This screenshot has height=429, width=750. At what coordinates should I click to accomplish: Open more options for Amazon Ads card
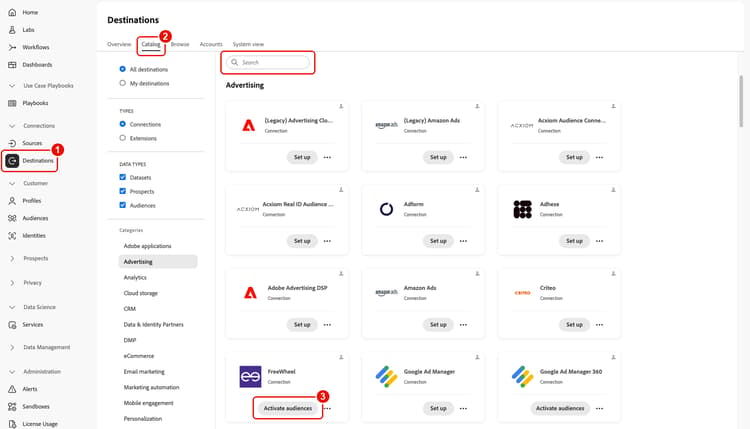463,325
